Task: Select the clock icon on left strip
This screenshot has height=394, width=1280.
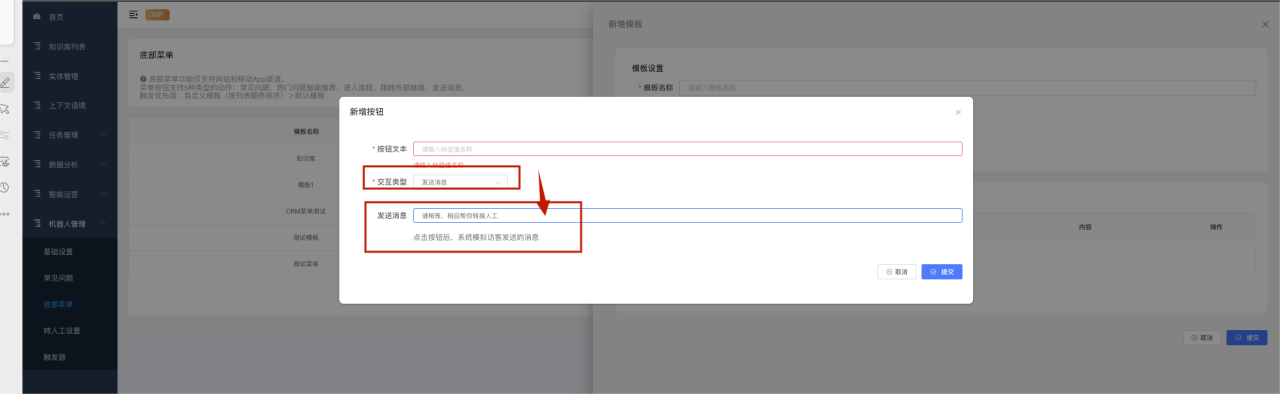Action: 5,187
